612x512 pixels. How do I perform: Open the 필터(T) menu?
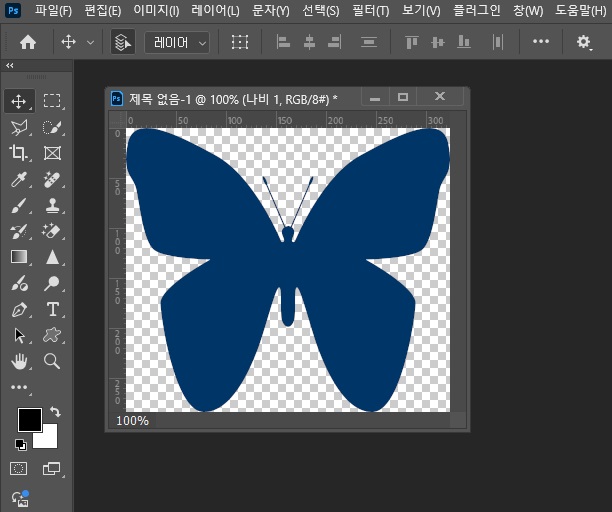click(x=370, y=11)
